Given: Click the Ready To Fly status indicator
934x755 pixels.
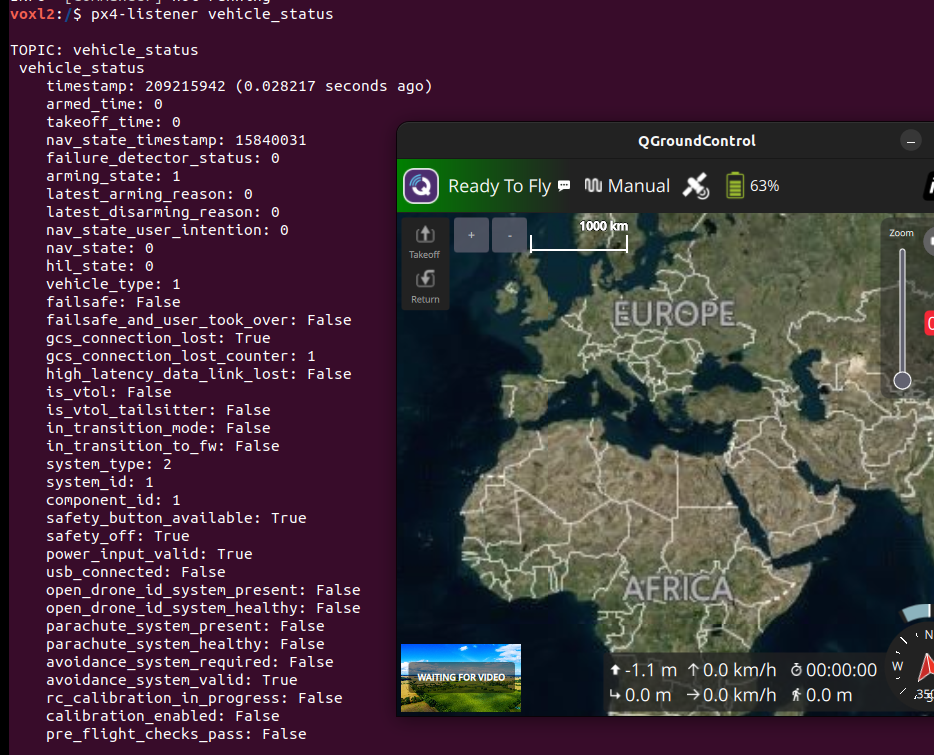Looking at the screenshot, I should click(x=499, y=186).
